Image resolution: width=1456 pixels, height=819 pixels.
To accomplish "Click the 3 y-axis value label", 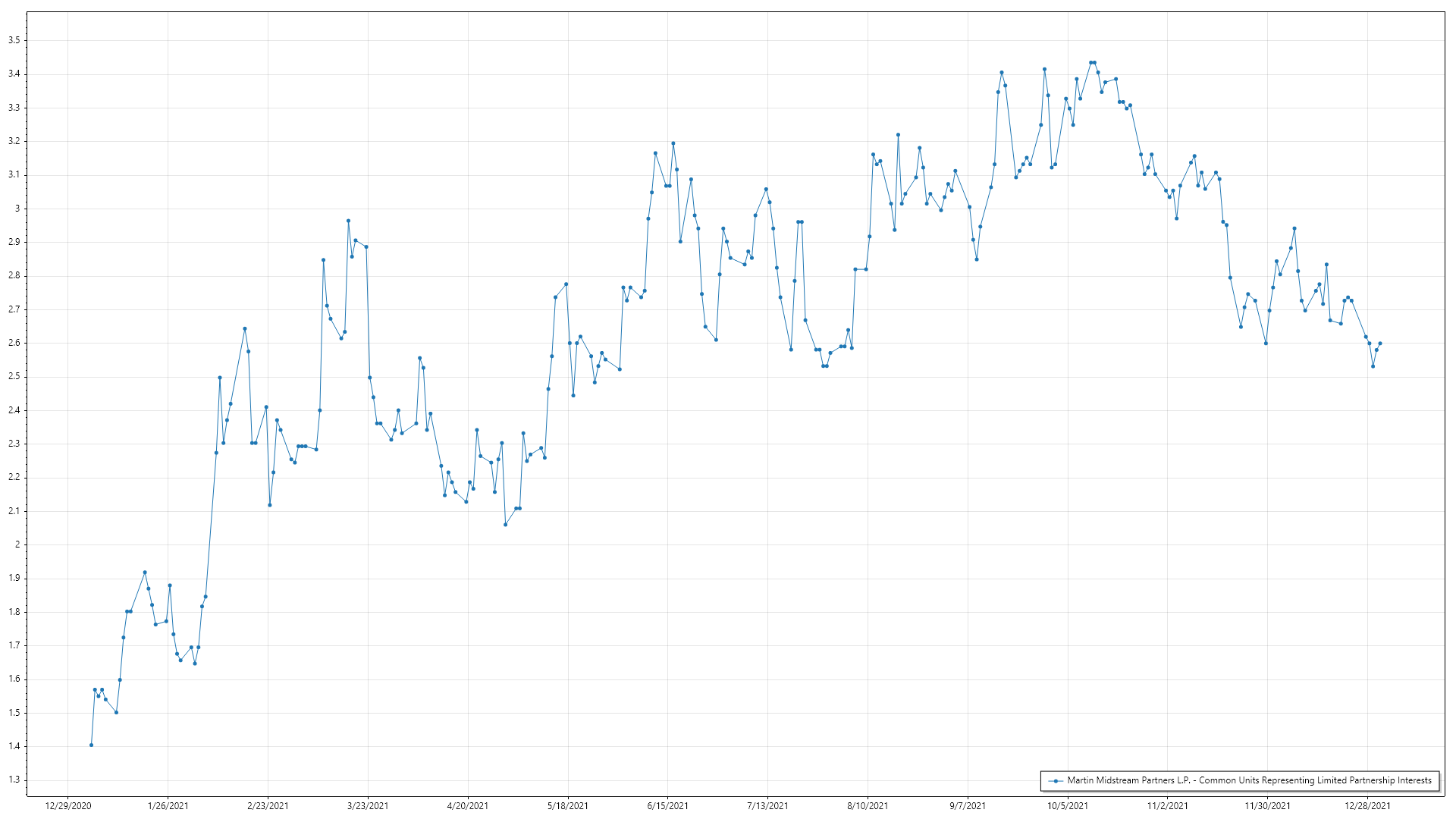I will [17, 209].
